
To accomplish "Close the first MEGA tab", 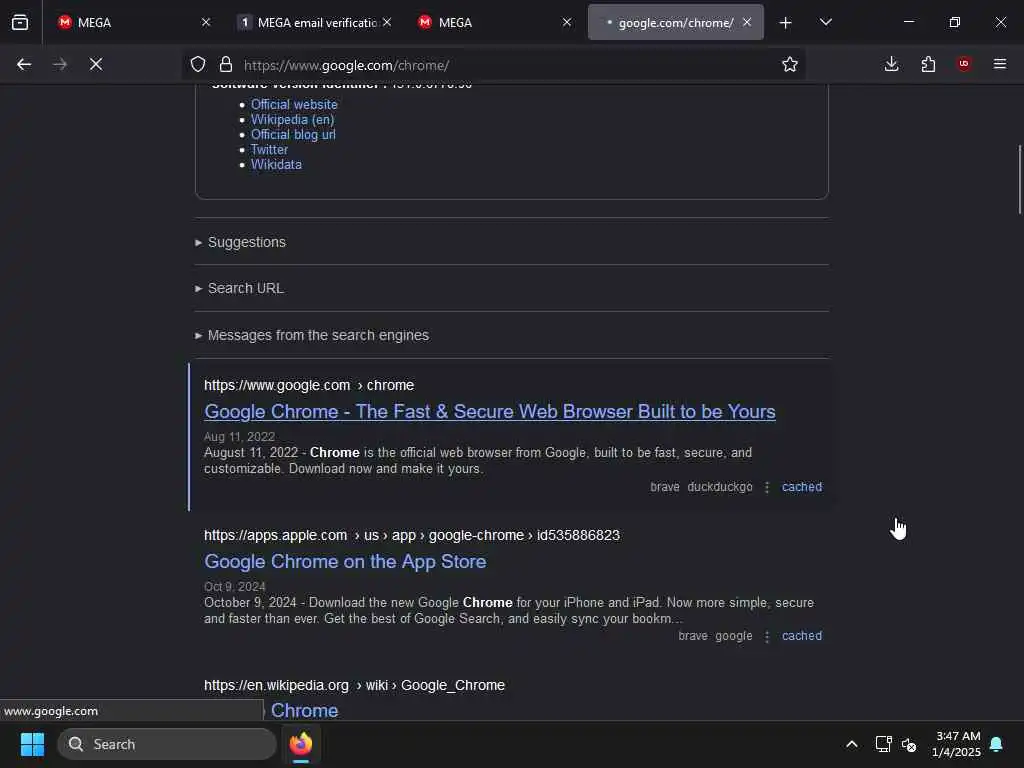I will 206,22.
